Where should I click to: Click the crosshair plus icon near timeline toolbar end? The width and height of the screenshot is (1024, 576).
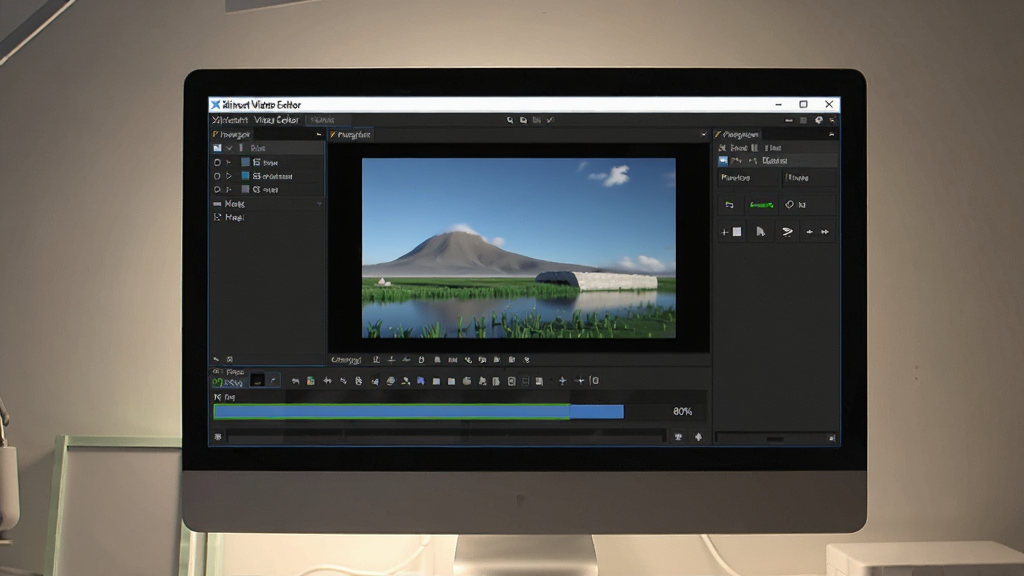562,381
